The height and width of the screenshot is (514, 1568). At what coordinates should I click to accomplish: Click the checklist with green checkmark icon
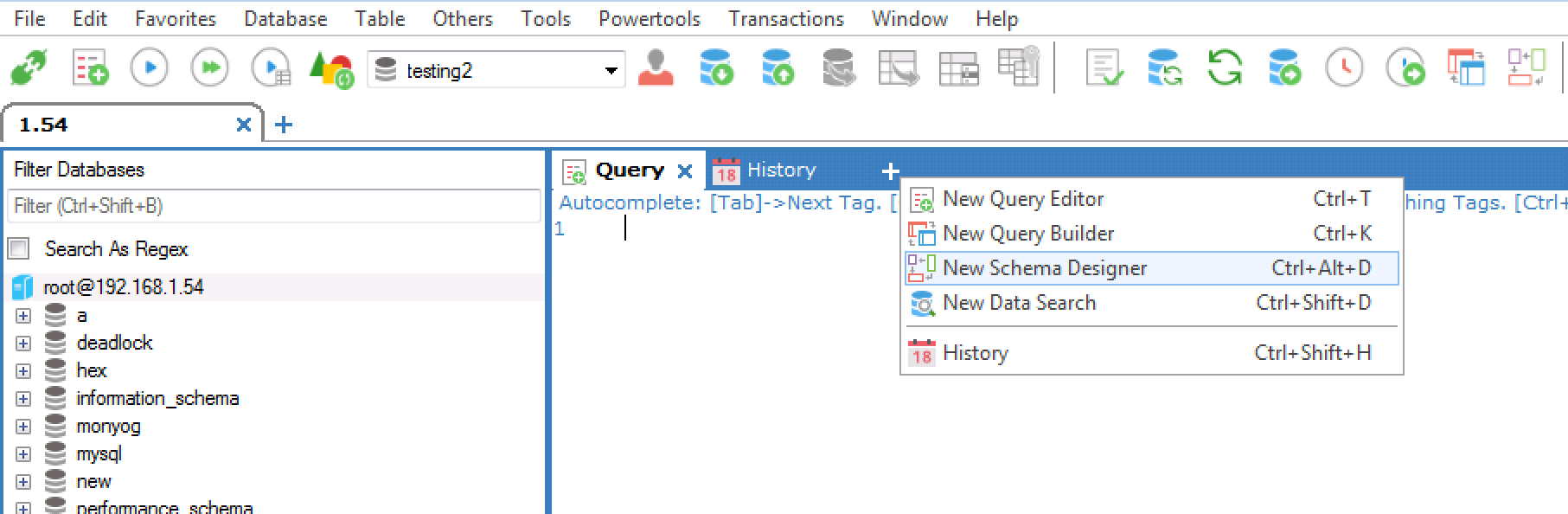[1104, 68]
